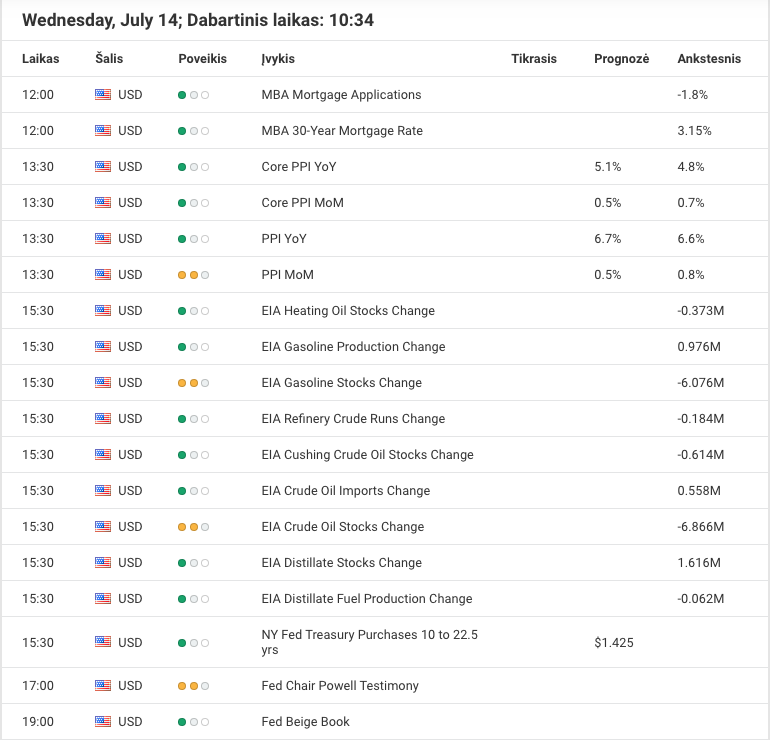This screenshot has height=740, width=770.
Task: Click the flag icon in the PPI MoM row
Action: pos(103,274)
